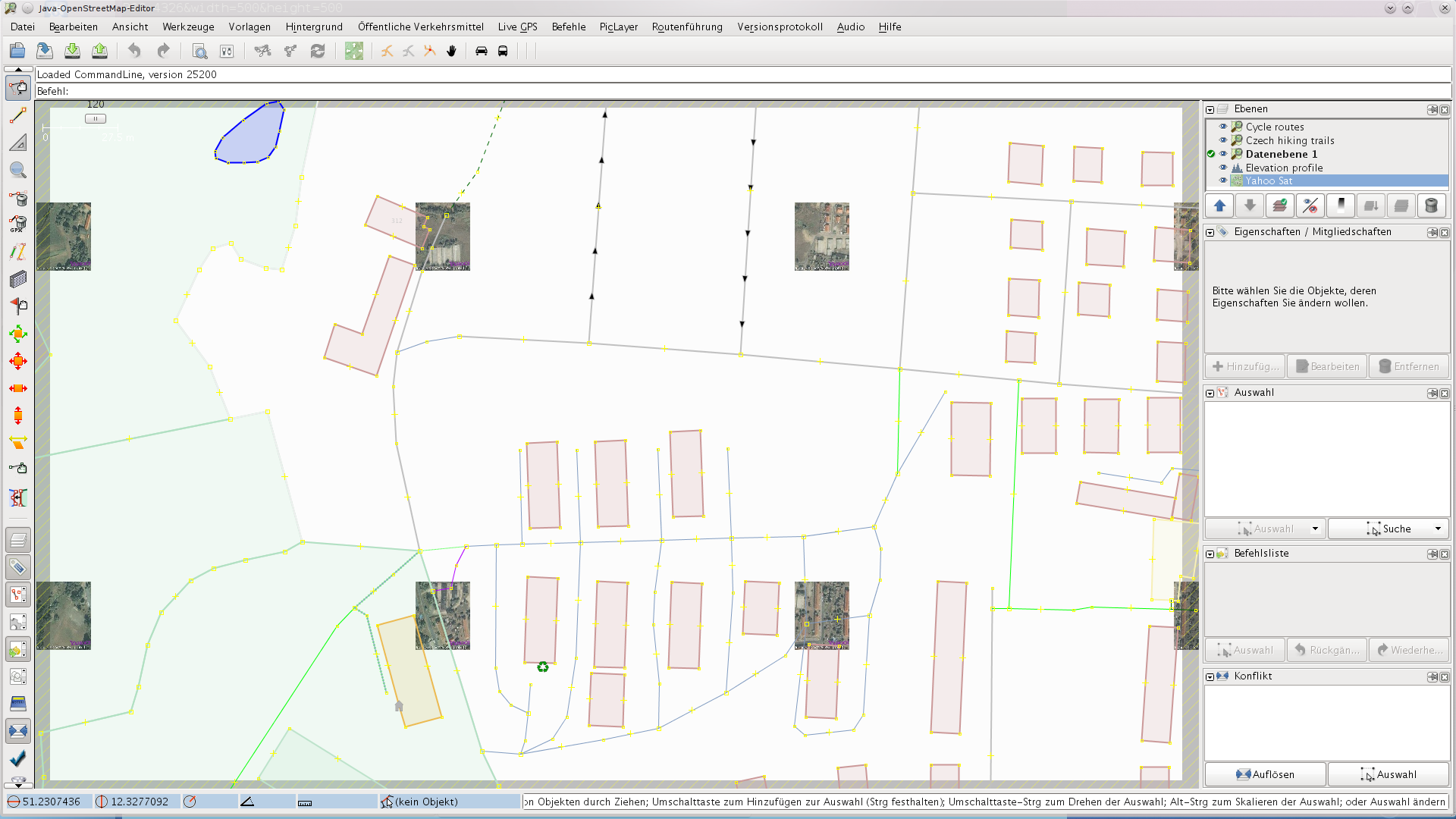Delete selected layer with trash icon
This screenshot has height=819, width=1456.
point(1431,206)
